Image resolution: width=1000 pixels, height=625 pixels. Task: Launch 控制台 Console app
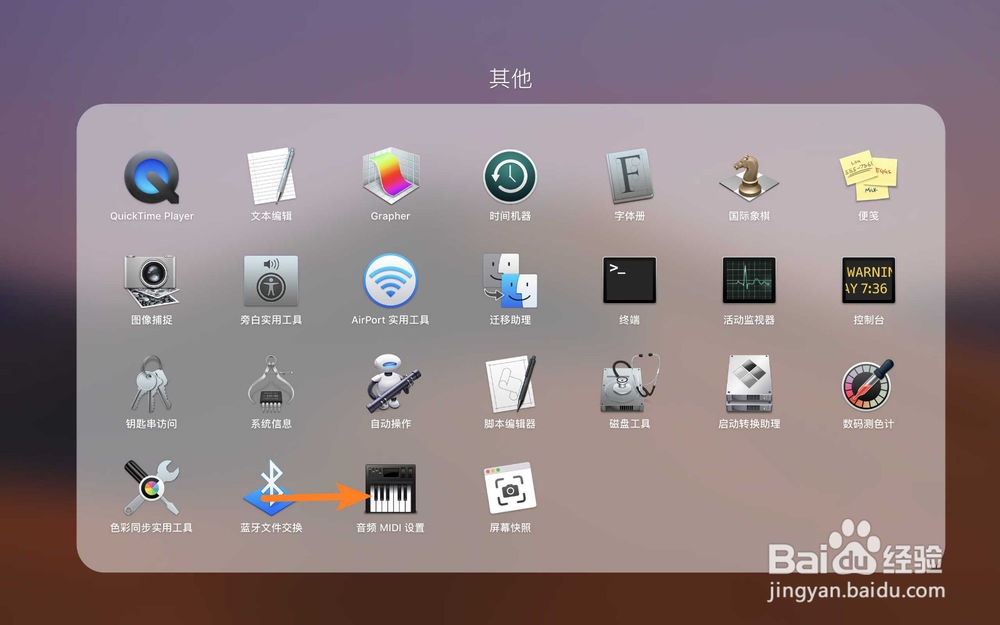[x=868, y=280]
